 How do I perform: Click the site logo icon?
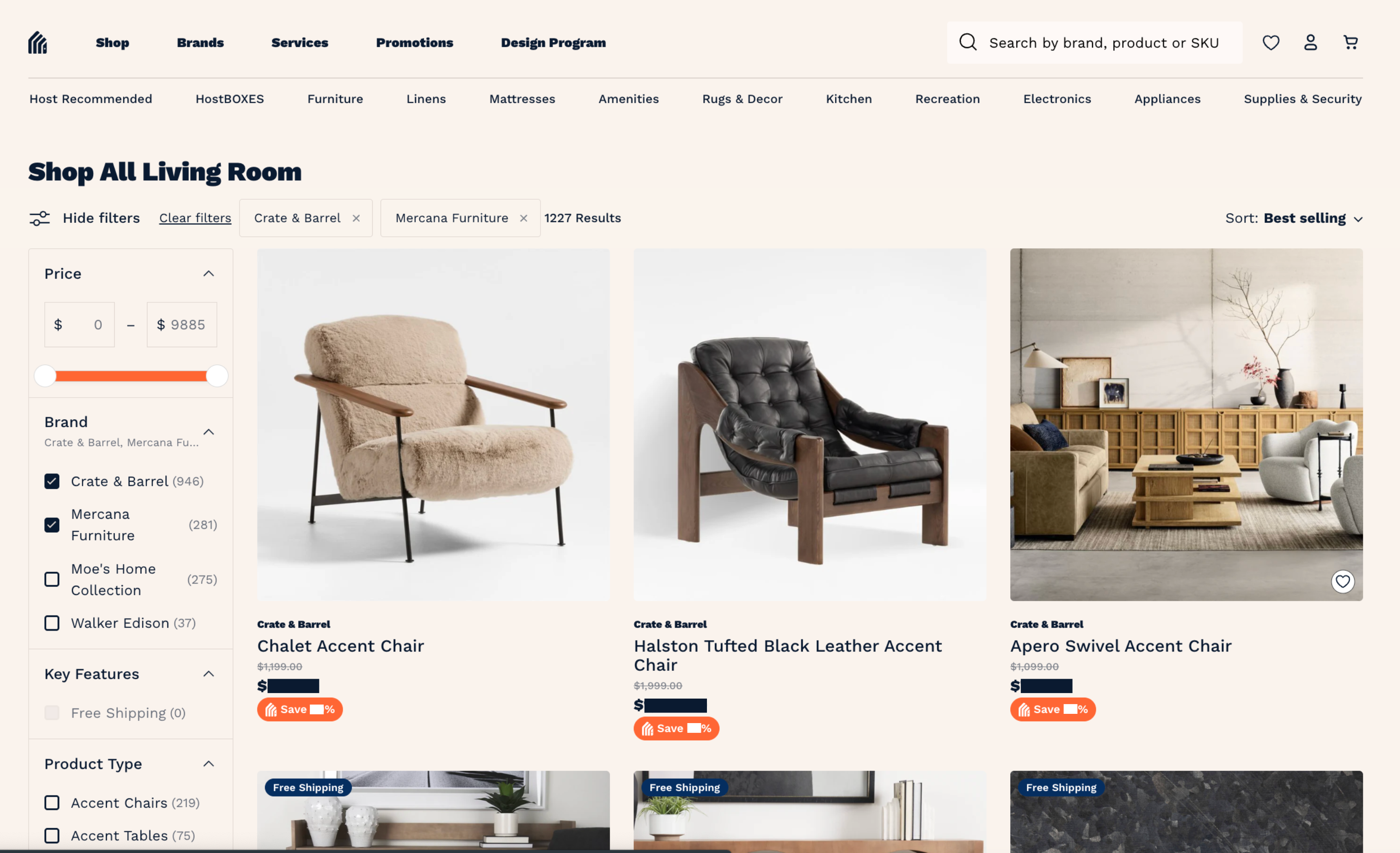pos(37,43)
